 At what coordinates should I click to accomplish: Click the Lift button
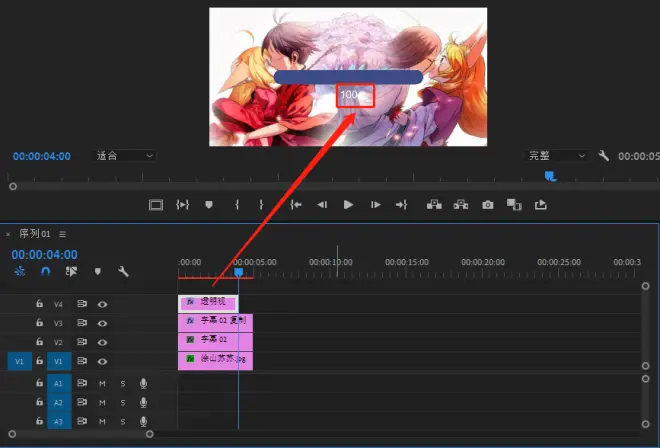point(434,205)
